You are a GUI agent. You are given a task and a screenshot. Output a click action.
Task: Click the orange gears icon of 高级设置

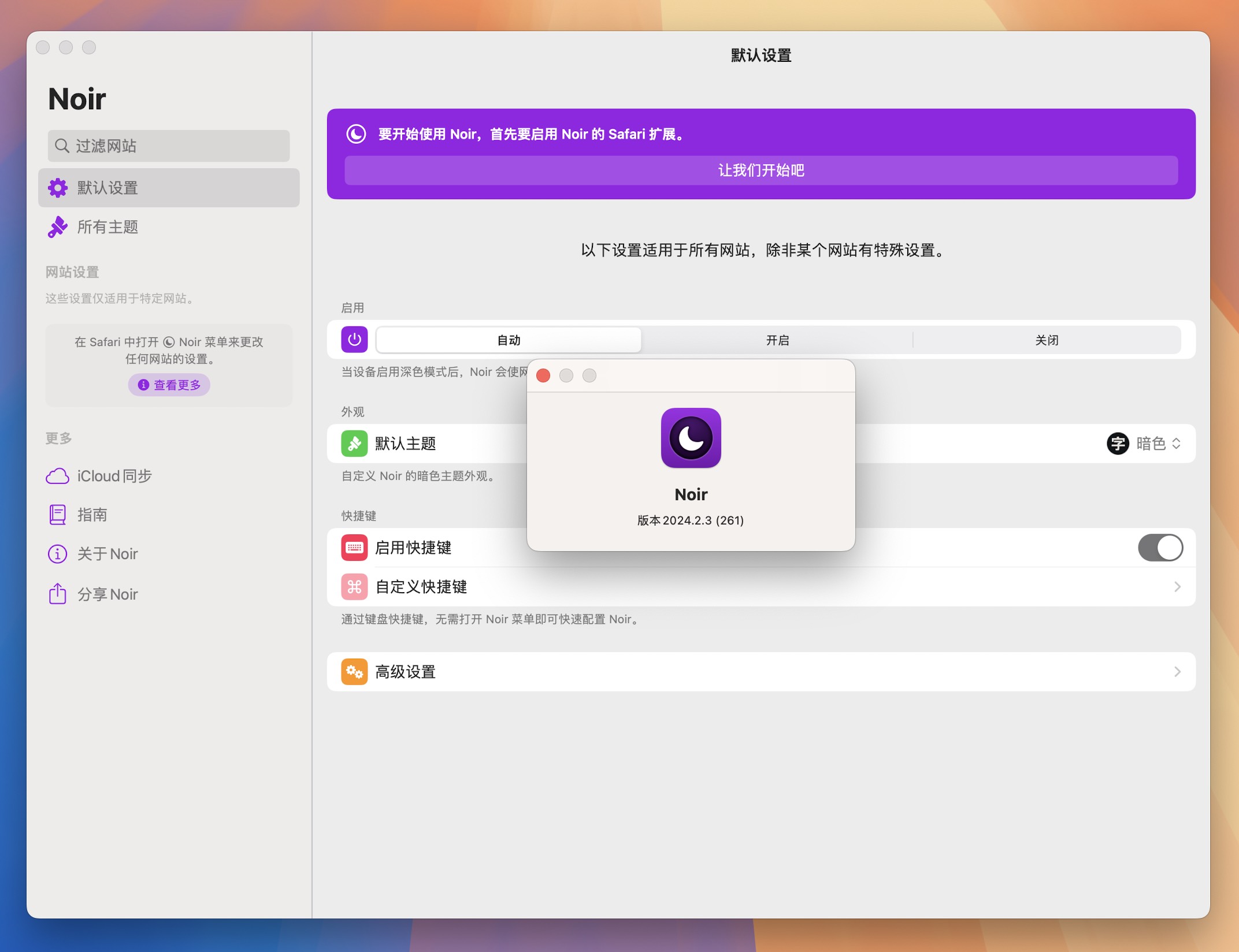click(x=354, y=672)
